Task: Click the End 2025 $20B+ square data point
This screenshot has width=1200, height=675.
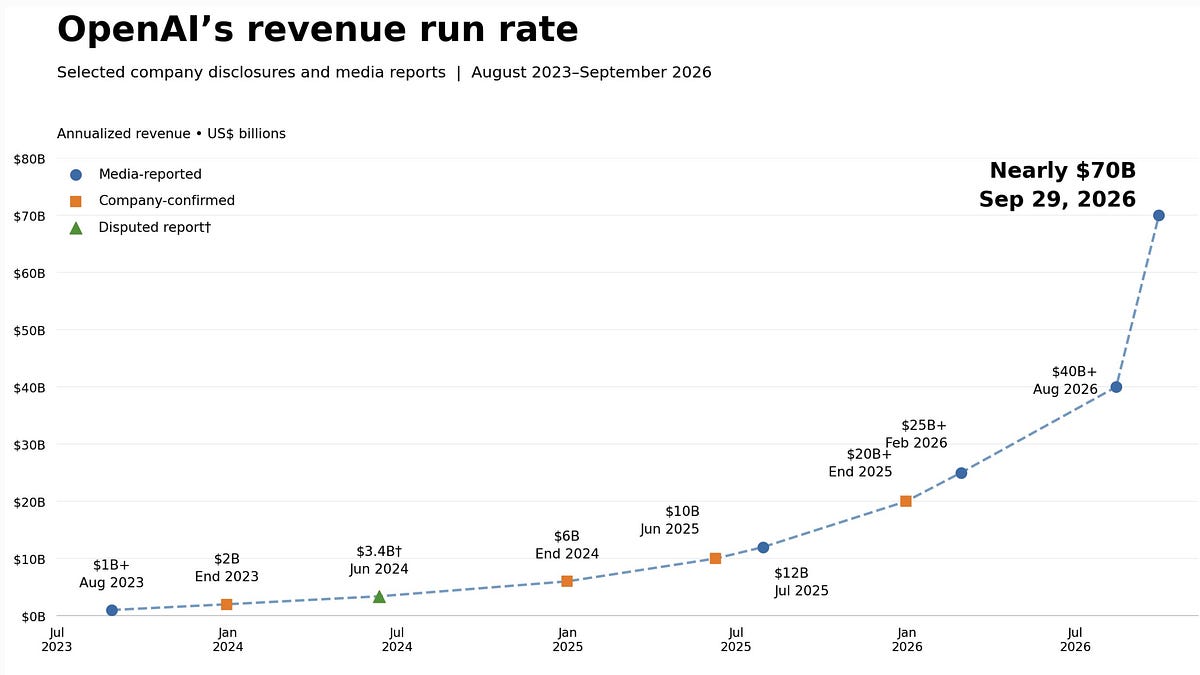Action: (x=906, y=501)
